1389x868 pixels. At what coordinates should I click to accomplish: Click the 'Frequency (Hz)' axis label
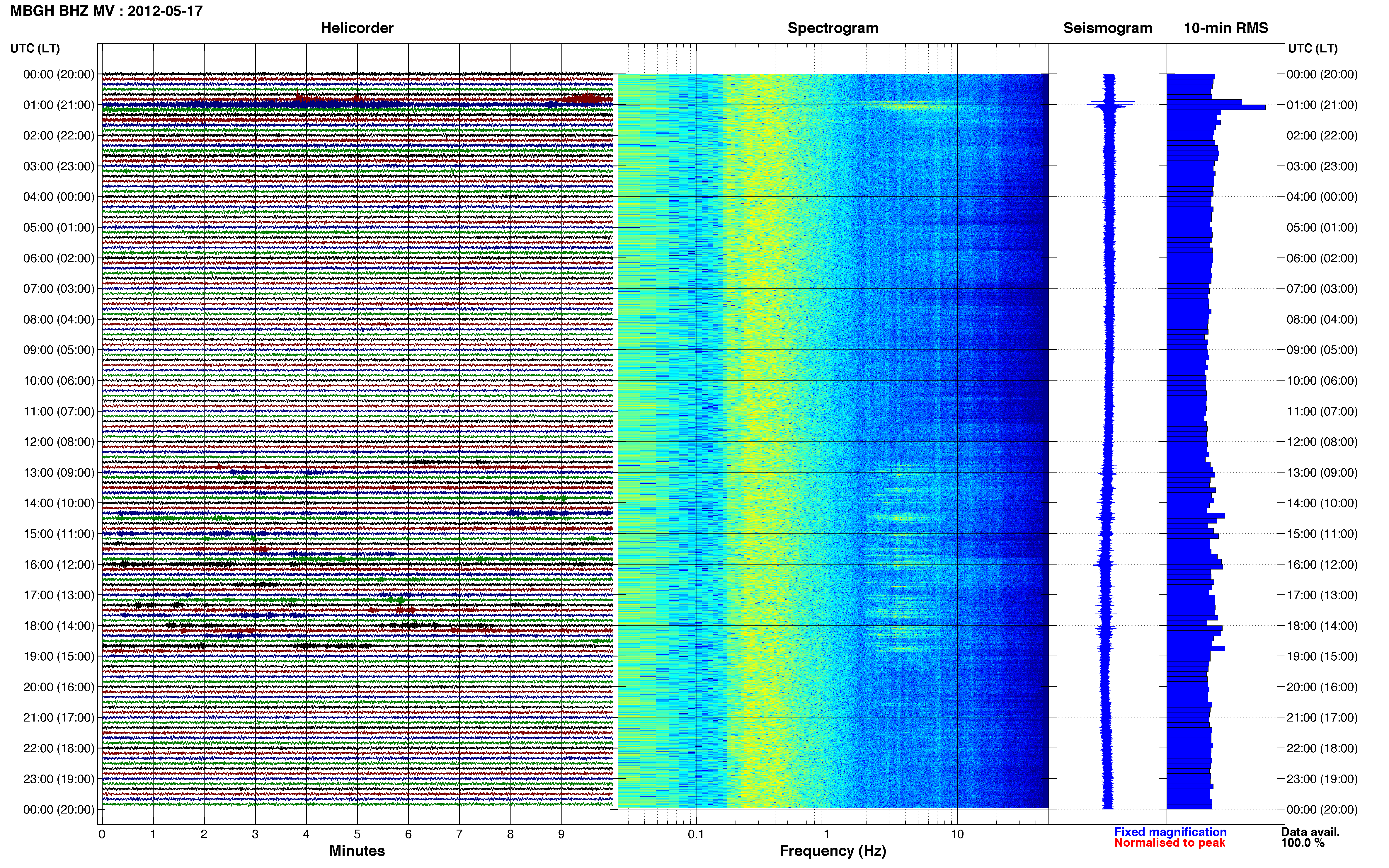coord(833,851)
